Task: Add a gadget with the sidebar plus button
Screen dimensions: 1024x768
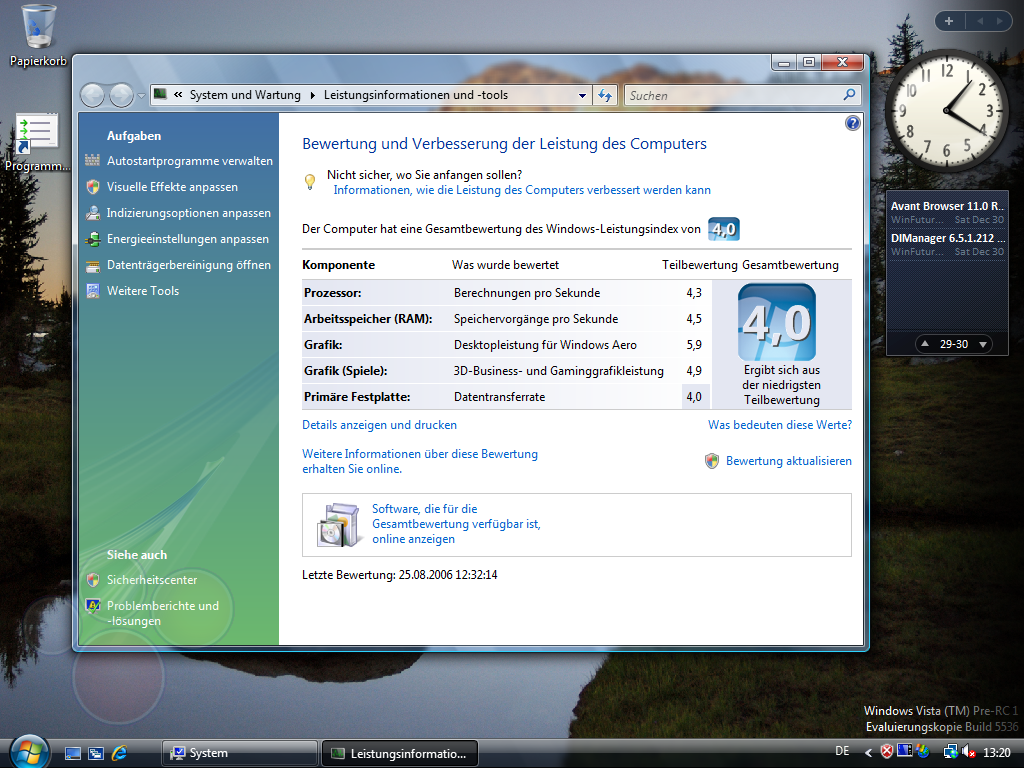Action: [x=949, y=21]
